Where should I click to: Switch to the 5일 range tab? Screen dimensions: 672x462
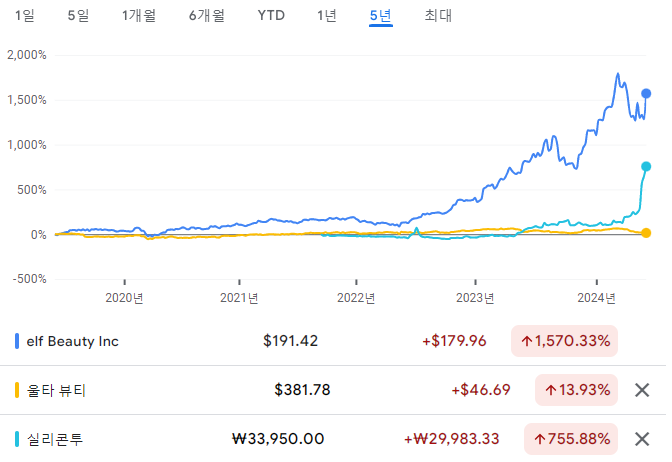coord(77,15)
